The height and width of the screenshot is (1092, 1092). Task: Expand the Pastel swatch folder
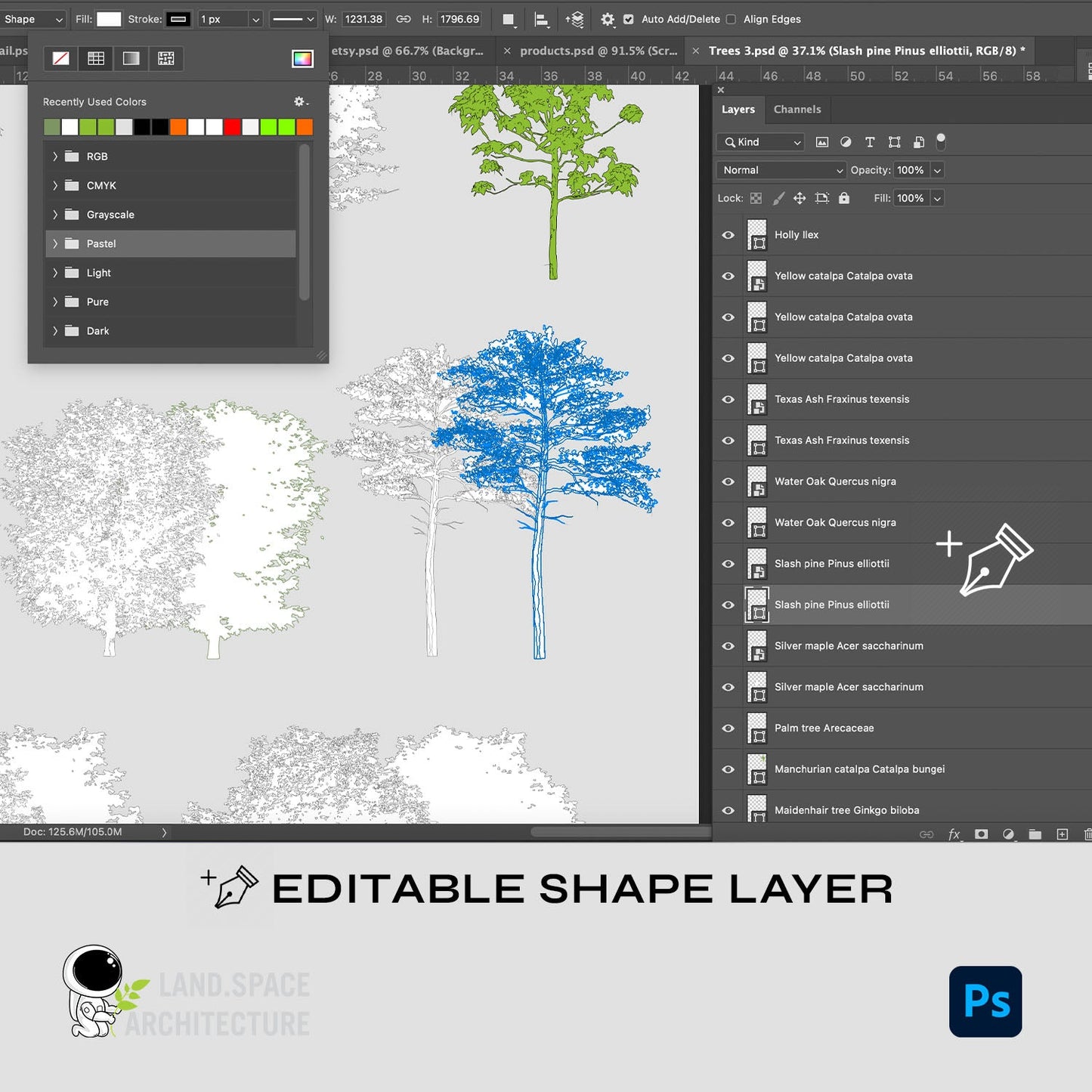coord(55,243)
